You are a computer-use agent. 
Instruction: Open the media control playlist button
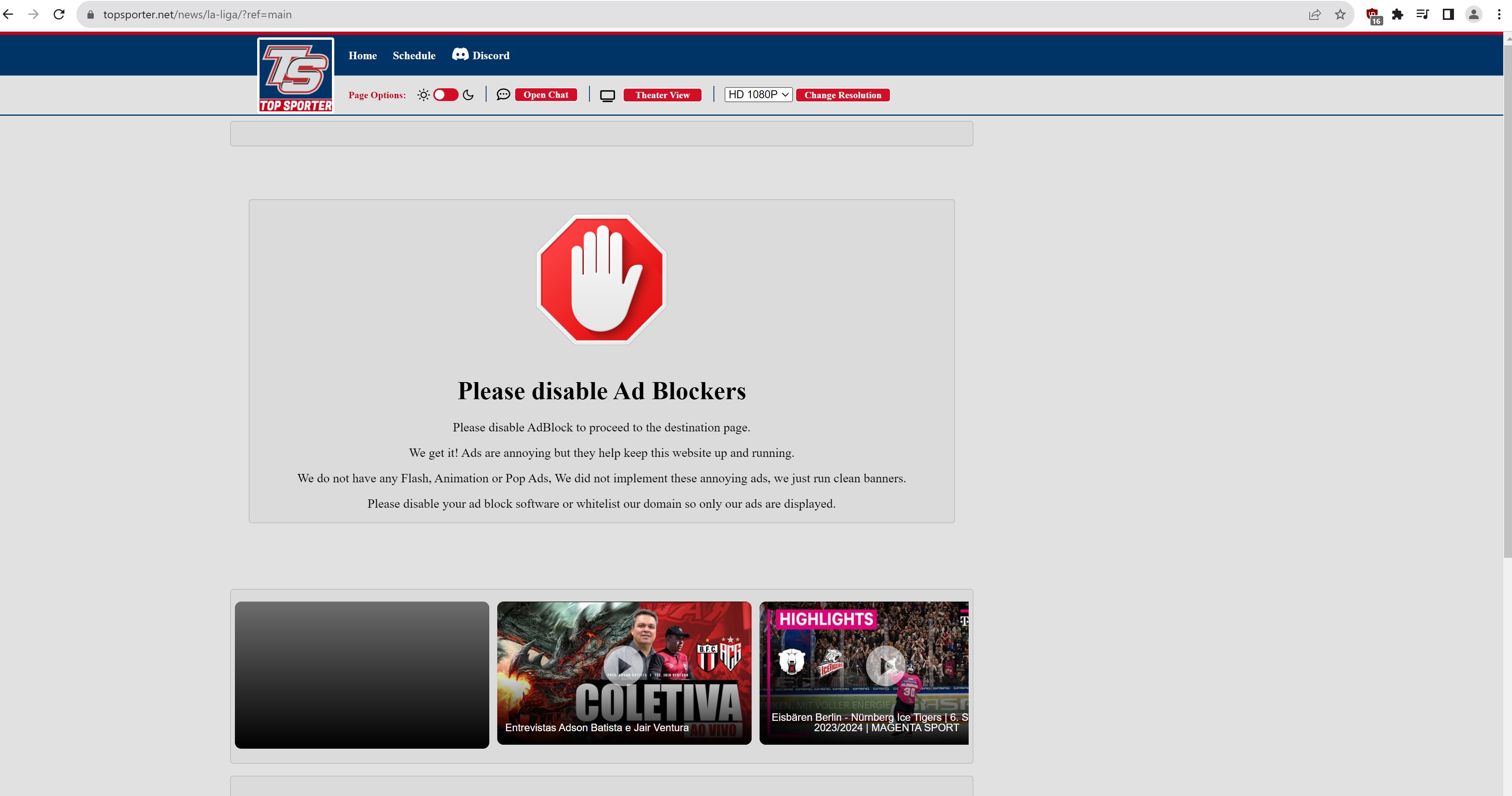click(x=1422, y=15)
